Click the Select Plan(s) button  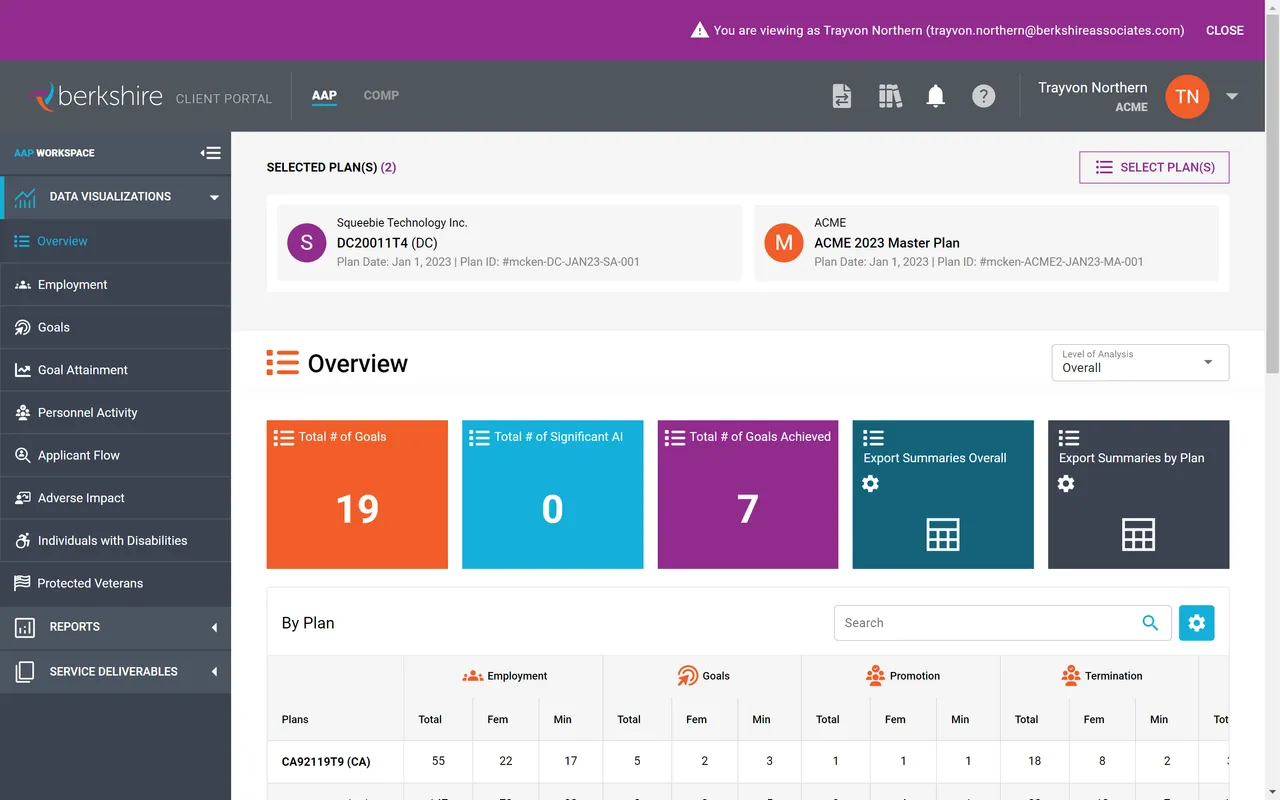click(1153, 167)
